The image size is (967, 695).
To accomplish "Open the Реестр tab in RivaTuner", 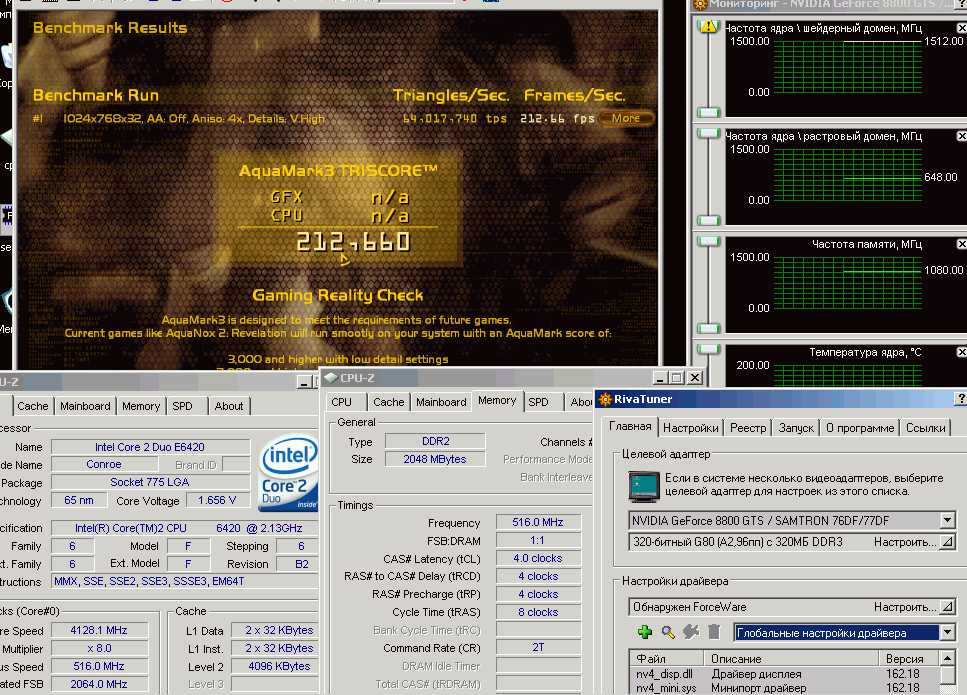I will [x=748, y=428].
